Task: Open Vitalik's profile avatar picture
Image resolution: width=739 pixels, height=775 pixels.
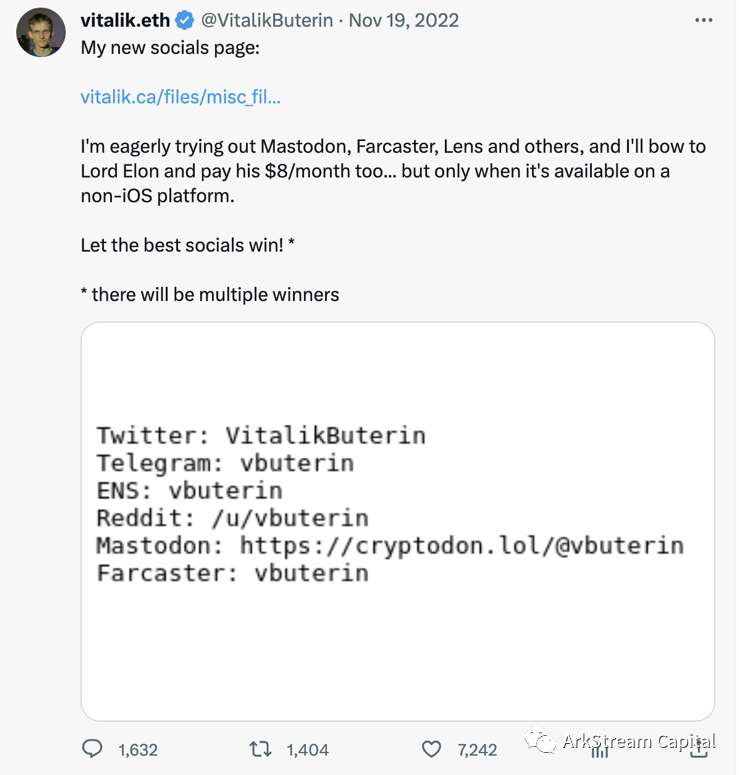Action: (x=40, y=34)
